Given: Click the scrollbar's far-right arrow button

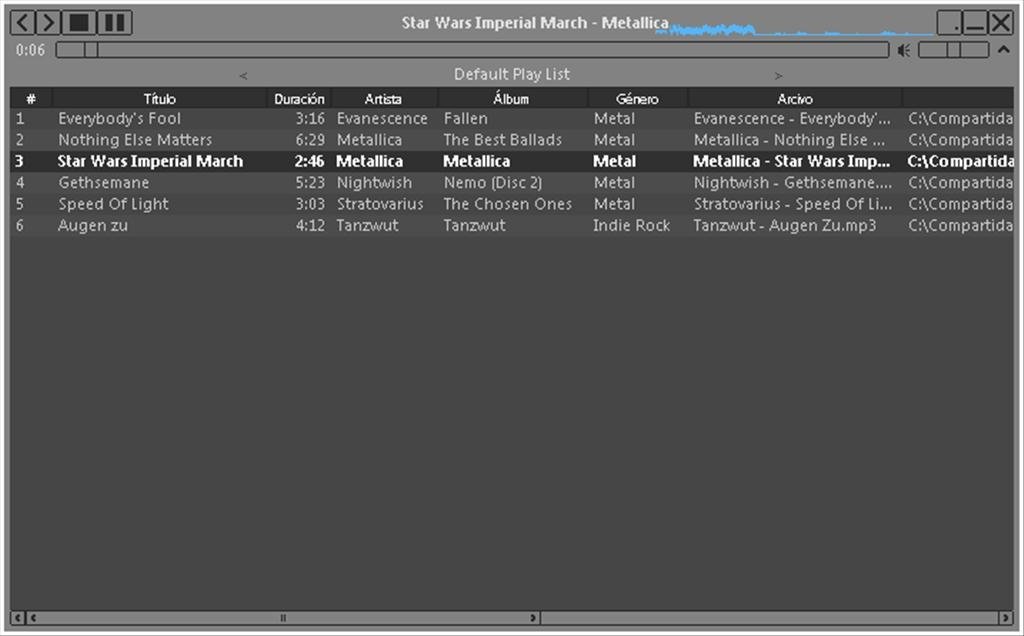Looking at the screenshot, I should tap(1006, 618).
